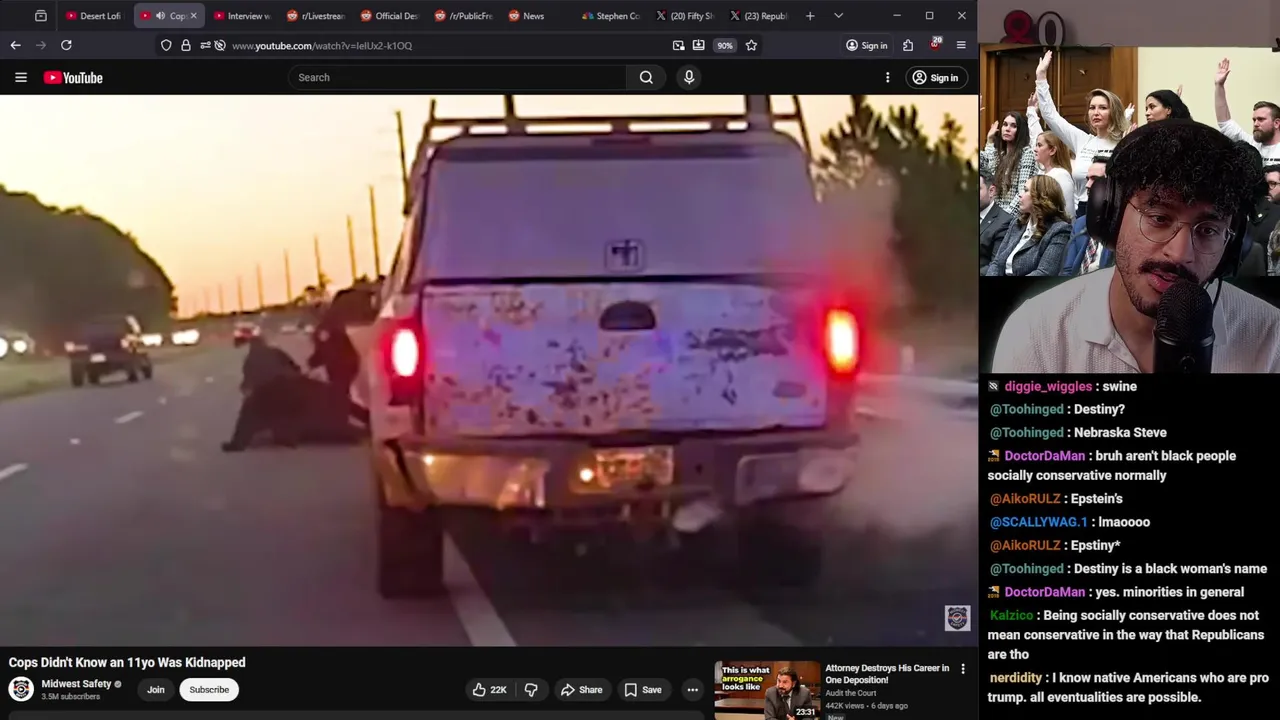Go to the YouTube home logo
Viewport: 1280px width, 720px height.
(73, 77)
